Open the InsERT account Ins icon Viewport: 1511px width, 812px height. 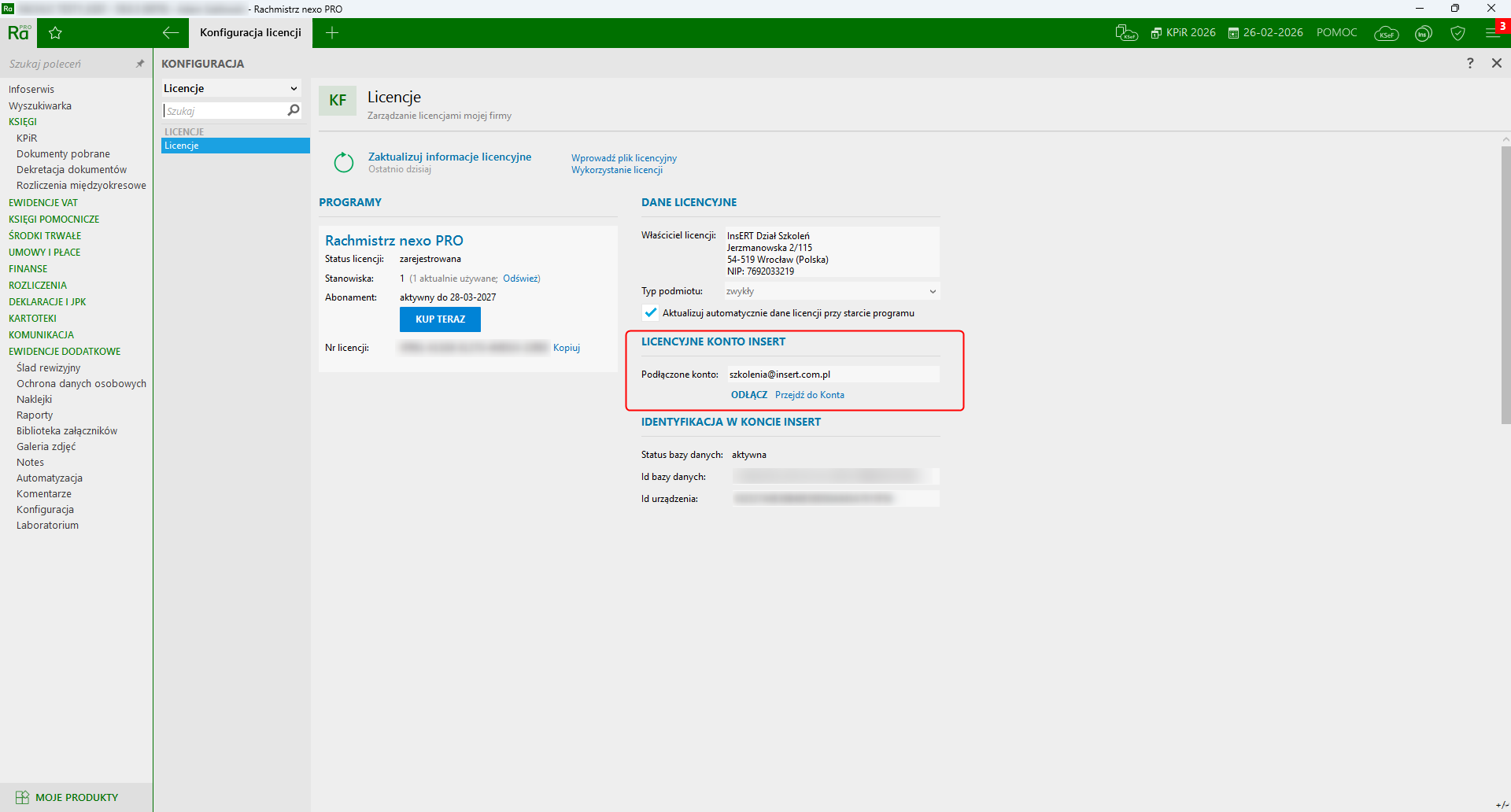(x=1423, y=34)
